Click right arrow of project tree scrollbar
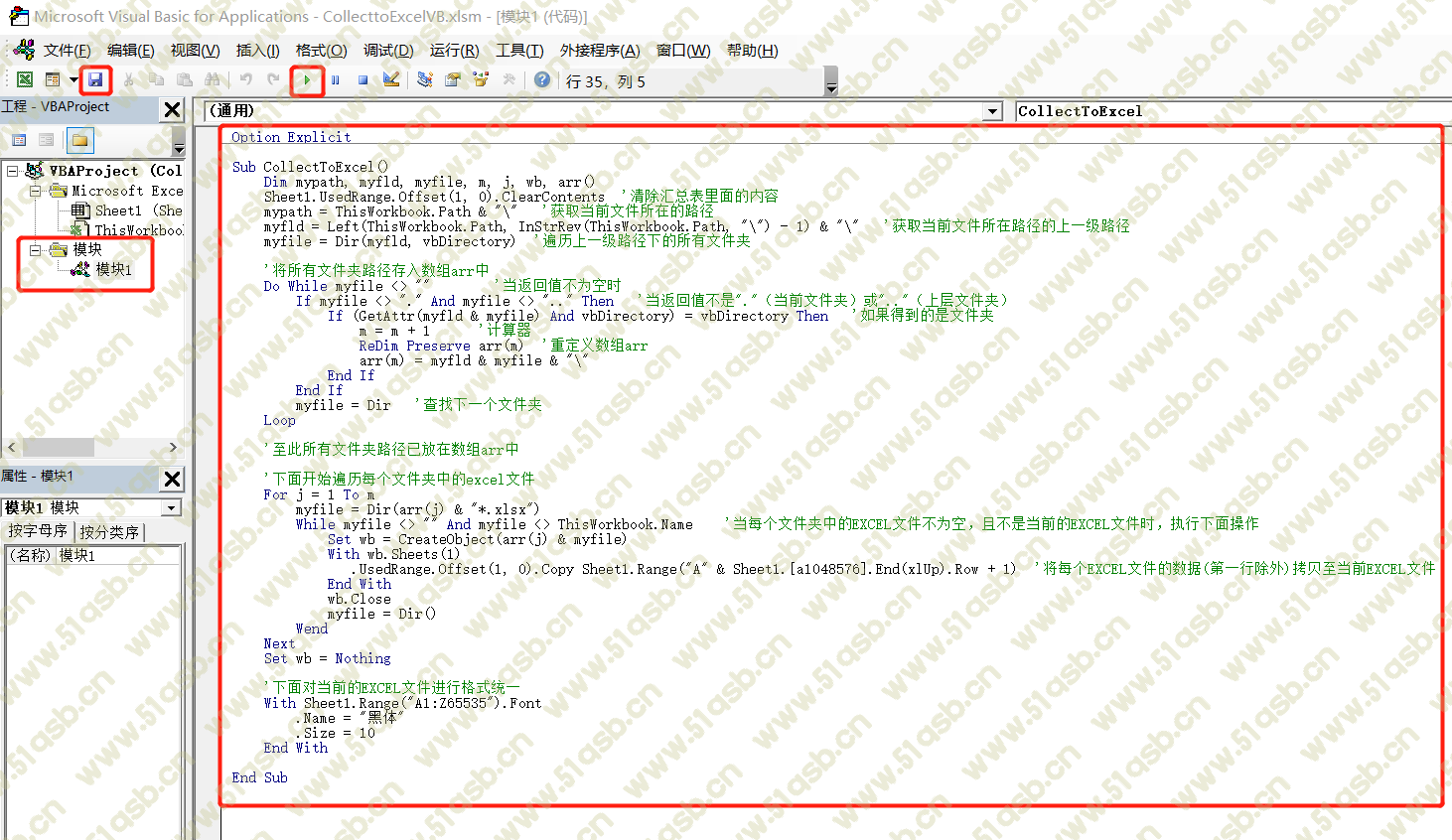The height and width of the screenshot is (840, 1452). (173, 448)
